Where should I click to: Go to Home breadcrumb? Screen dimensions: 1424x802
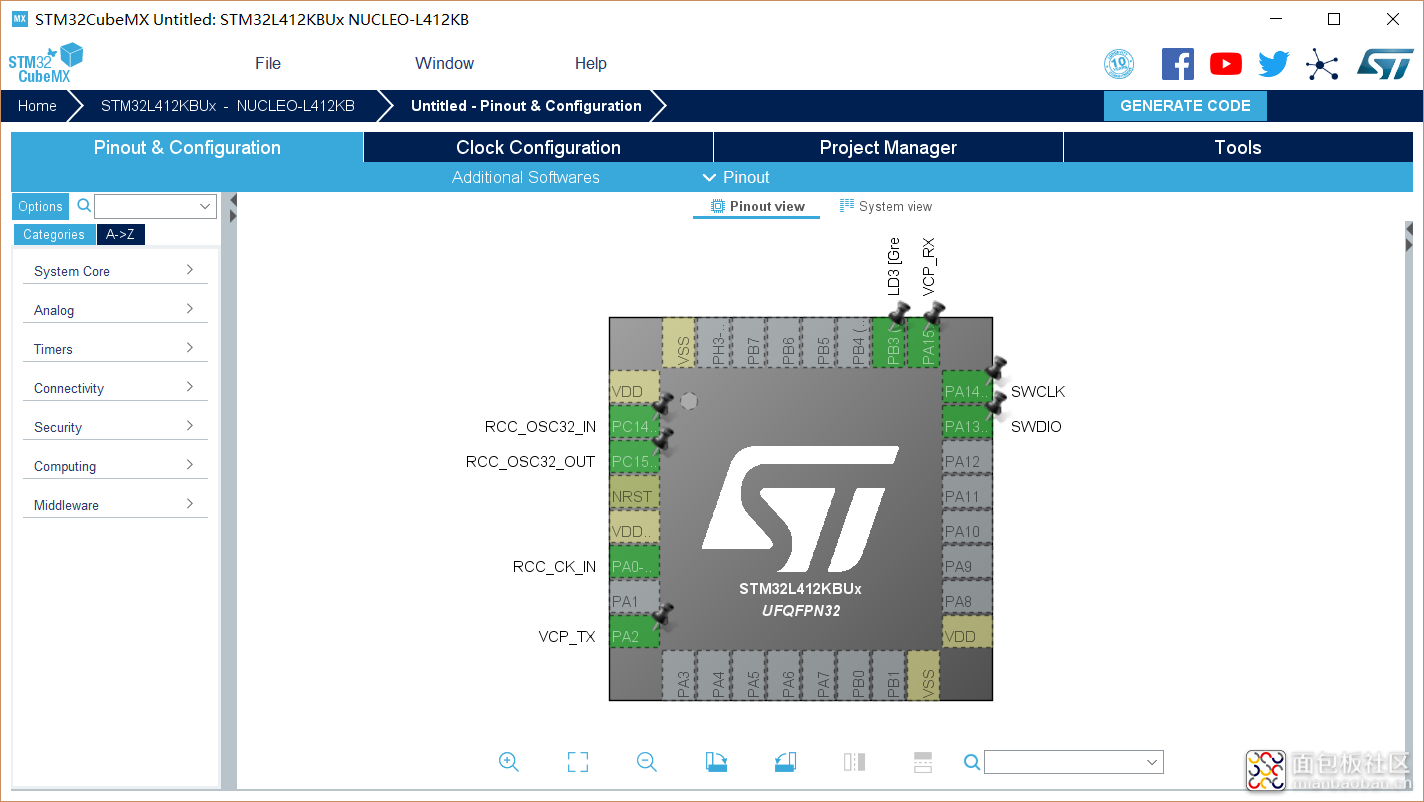tap(37, 106)
